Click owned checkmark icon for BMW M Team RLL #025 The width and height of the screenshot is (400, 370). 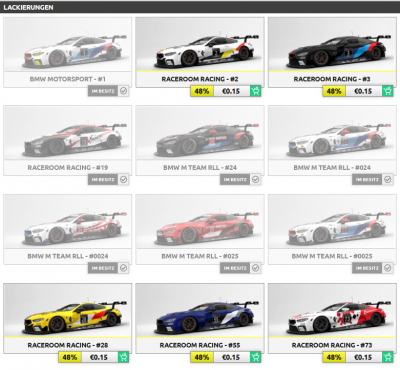click(x=255, y=268)
